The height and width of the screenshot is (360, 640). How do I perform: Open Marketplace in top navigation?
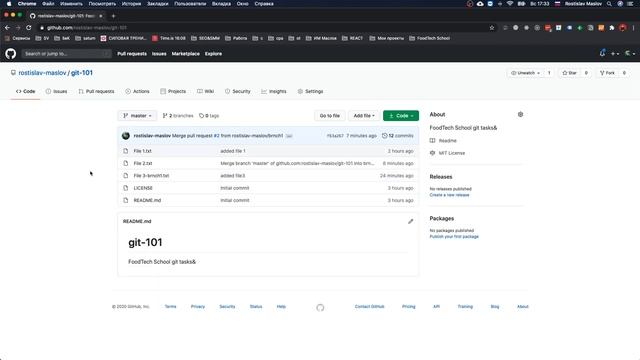coord(186,54)
